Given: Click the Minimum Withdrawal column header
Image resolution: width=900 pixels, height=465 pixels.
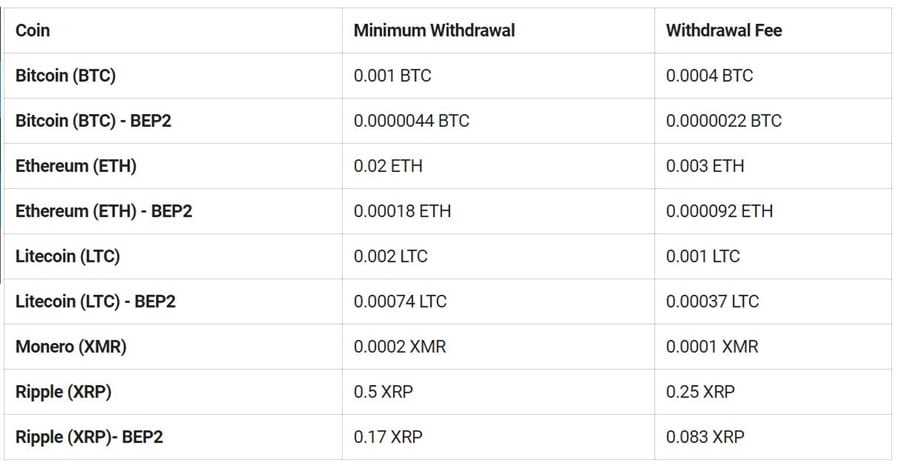Looking at the screenshot, I should 434,30.
